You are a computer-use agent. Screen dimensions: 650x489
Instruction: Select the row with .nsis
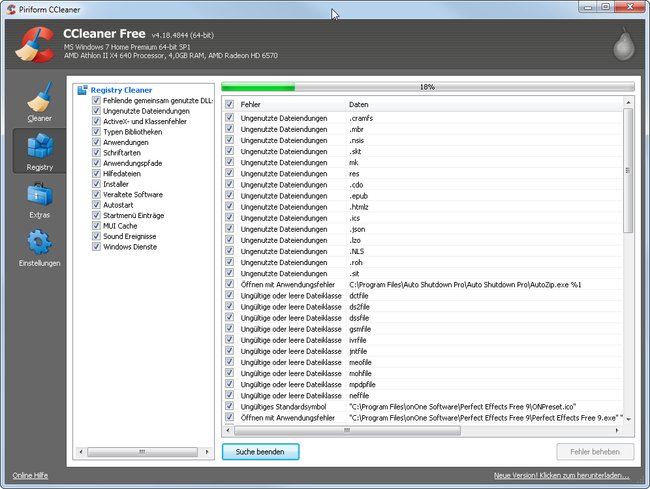[x=423, y=140]
